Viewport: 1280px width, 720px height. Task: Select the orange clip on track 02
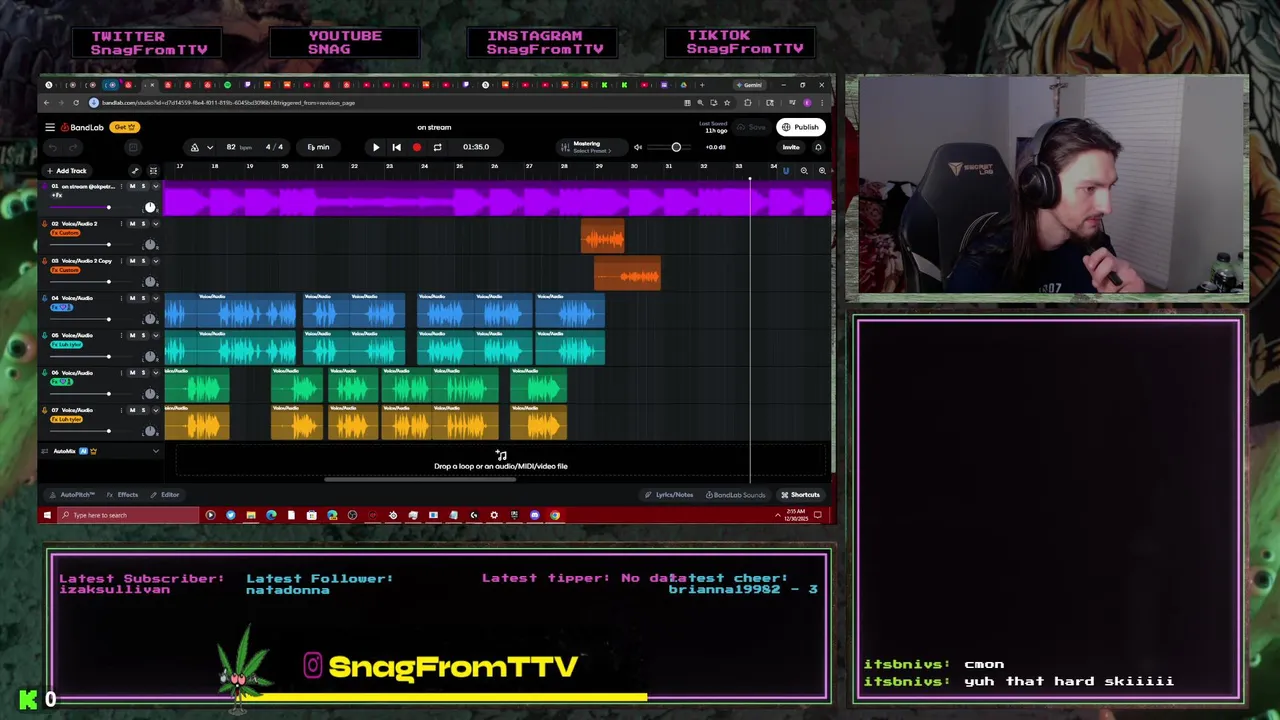pyautogui.click(x=603, y=236)
